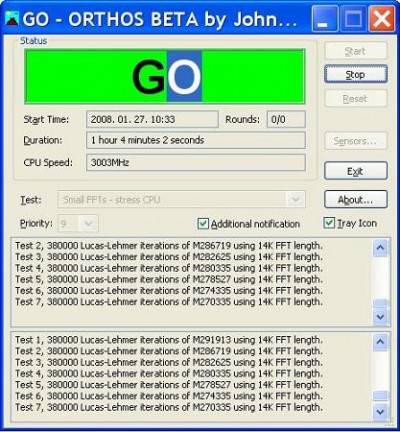
Task: Select the Test 7 line in lower log
Action: tap(169, 407)
